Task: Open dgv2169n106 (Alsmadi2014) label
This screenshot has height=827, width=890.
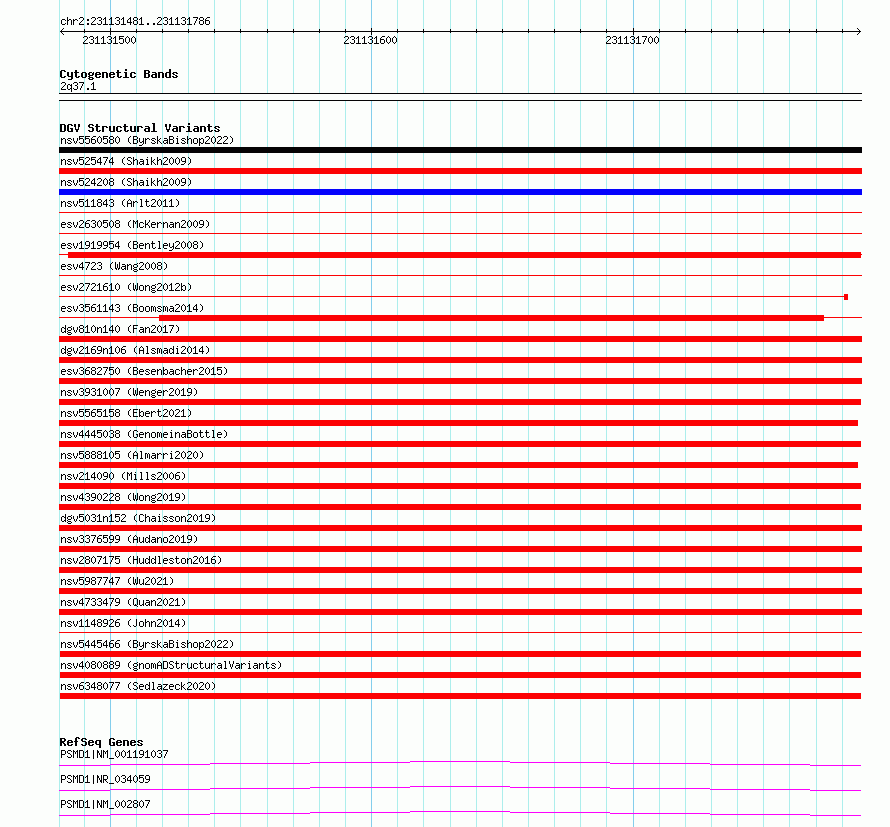Action: pyautogui.click(x=135, y=350)
